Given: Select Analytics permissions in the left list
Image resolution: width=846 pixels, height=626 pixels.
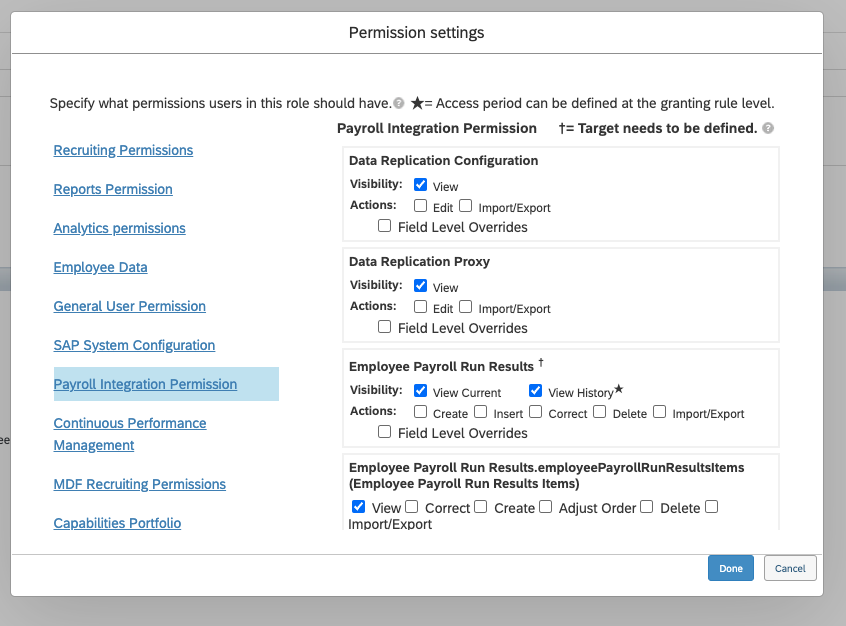Looking at the screenshot, I should point(119,228).
